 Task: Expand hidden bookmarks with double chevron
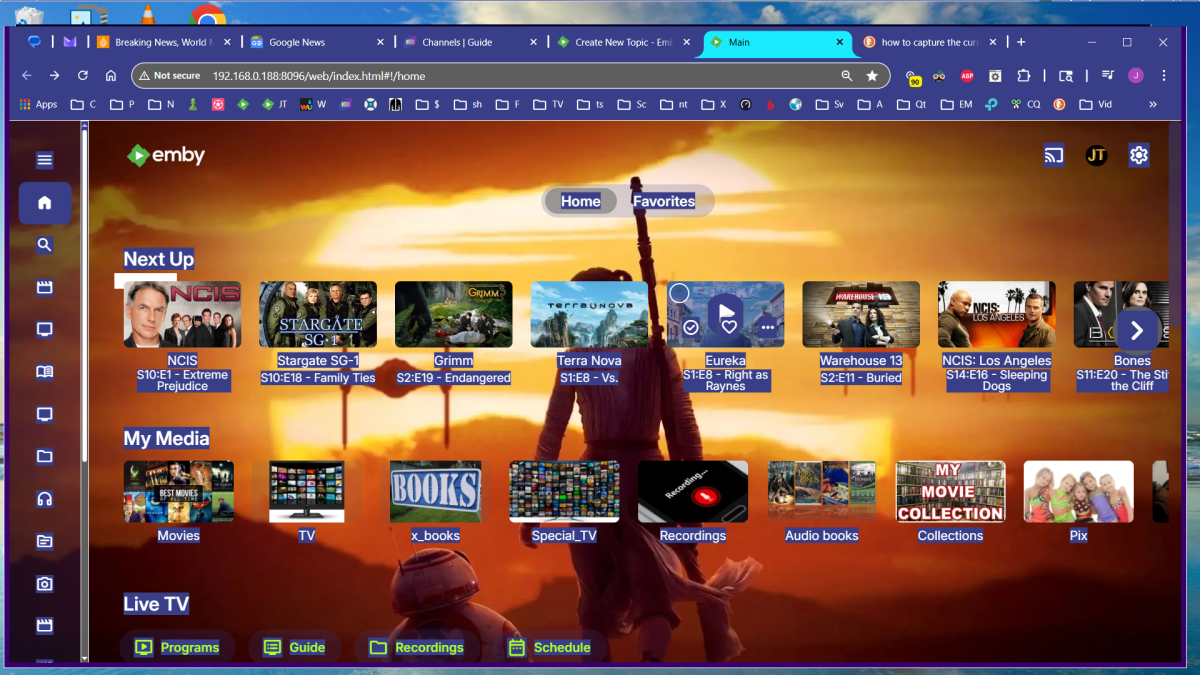1152,104
